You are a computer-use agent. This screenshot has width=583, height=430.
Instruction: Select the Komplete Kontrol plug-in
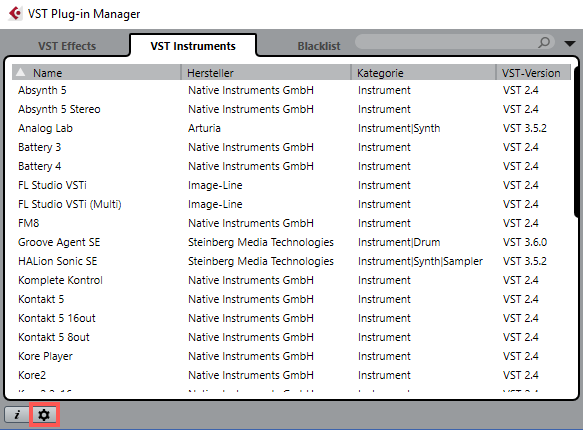pyautogui.click(x=292, y=280)
